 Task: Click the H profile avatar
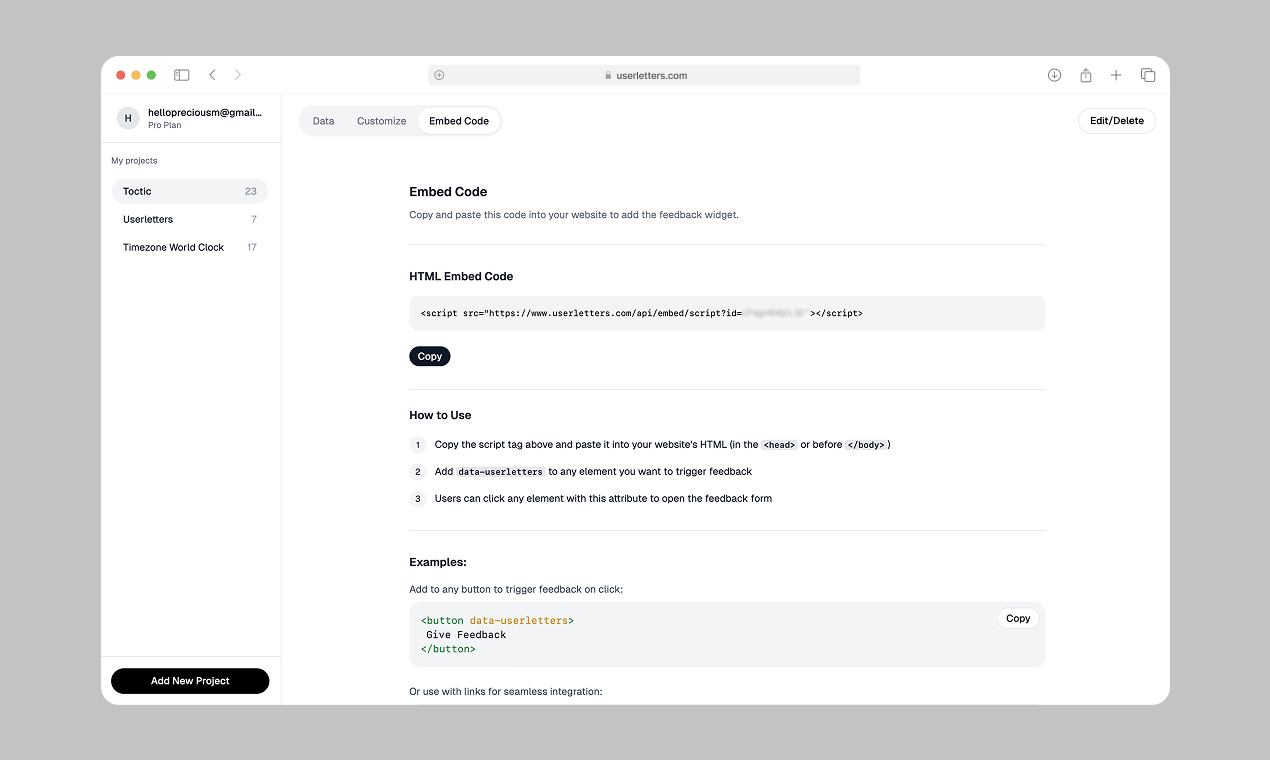point(127,117)
